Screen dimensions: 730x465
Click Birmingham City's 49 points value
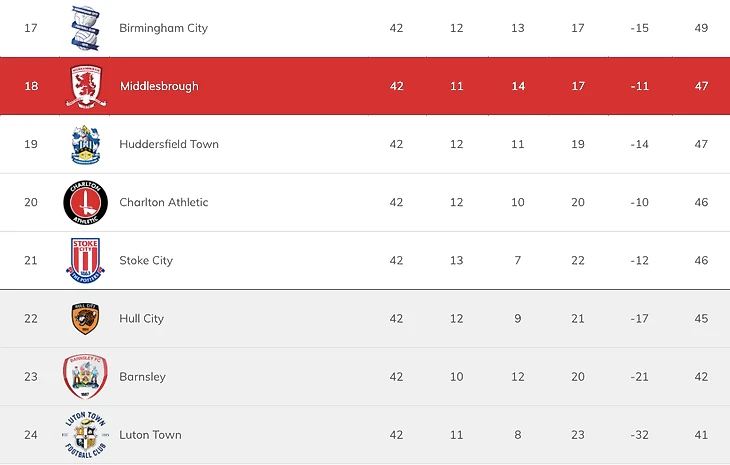701,28
